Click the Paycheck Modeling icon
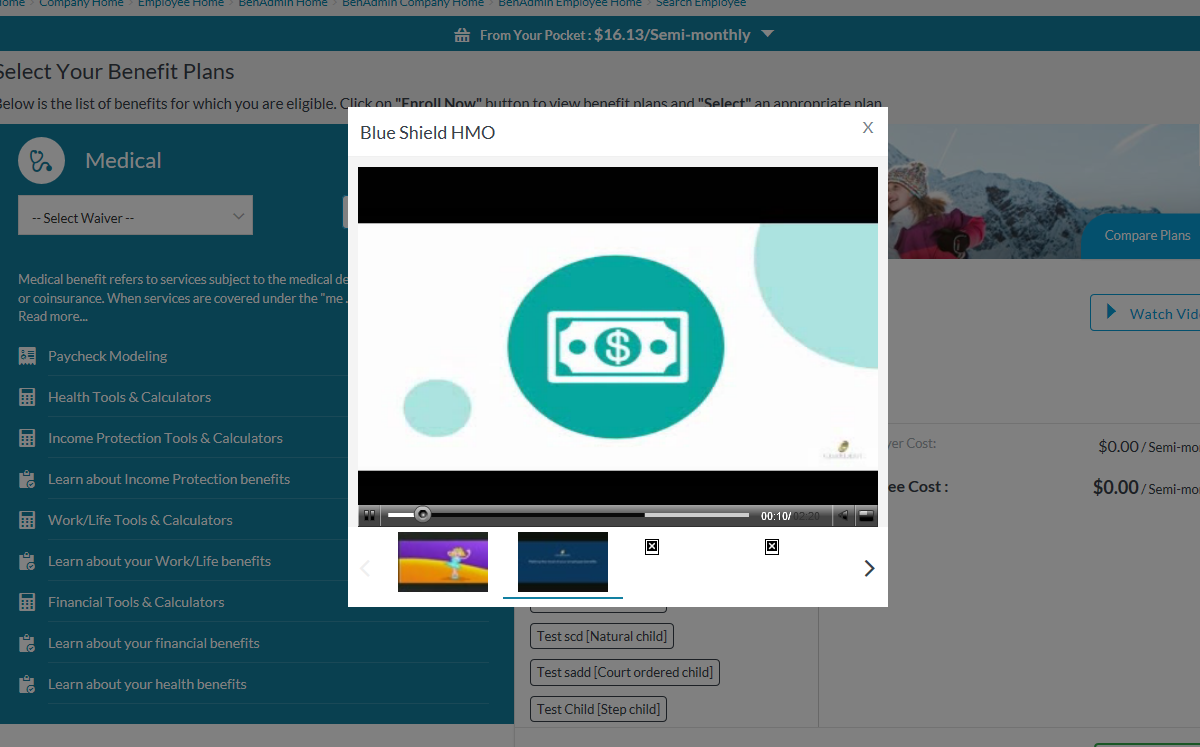This screenshot has width=1200, height=747. (x=27, y=356)
